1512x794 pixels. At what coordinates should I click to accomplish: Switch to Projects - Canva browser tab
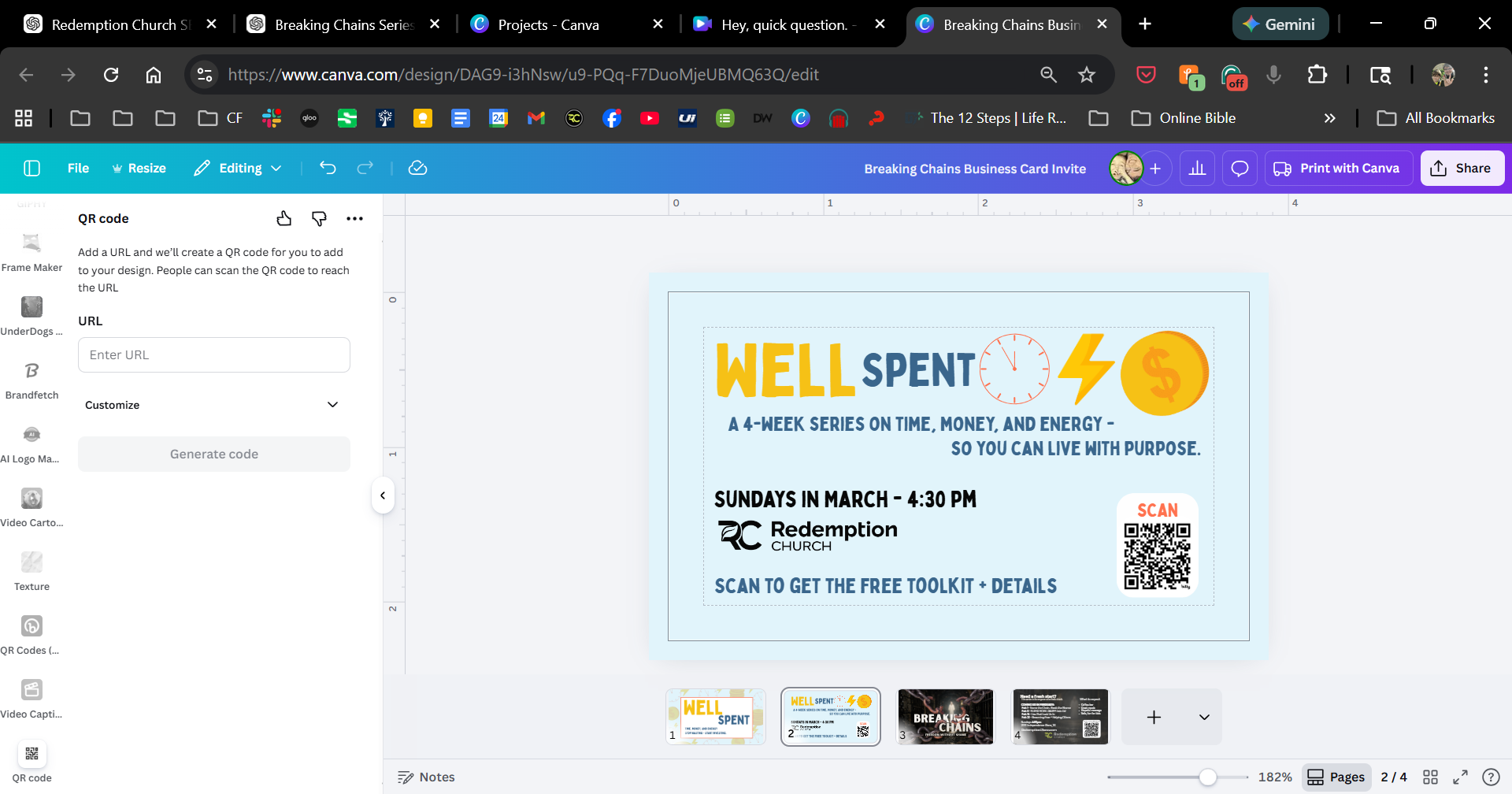[x=548, y=24]
